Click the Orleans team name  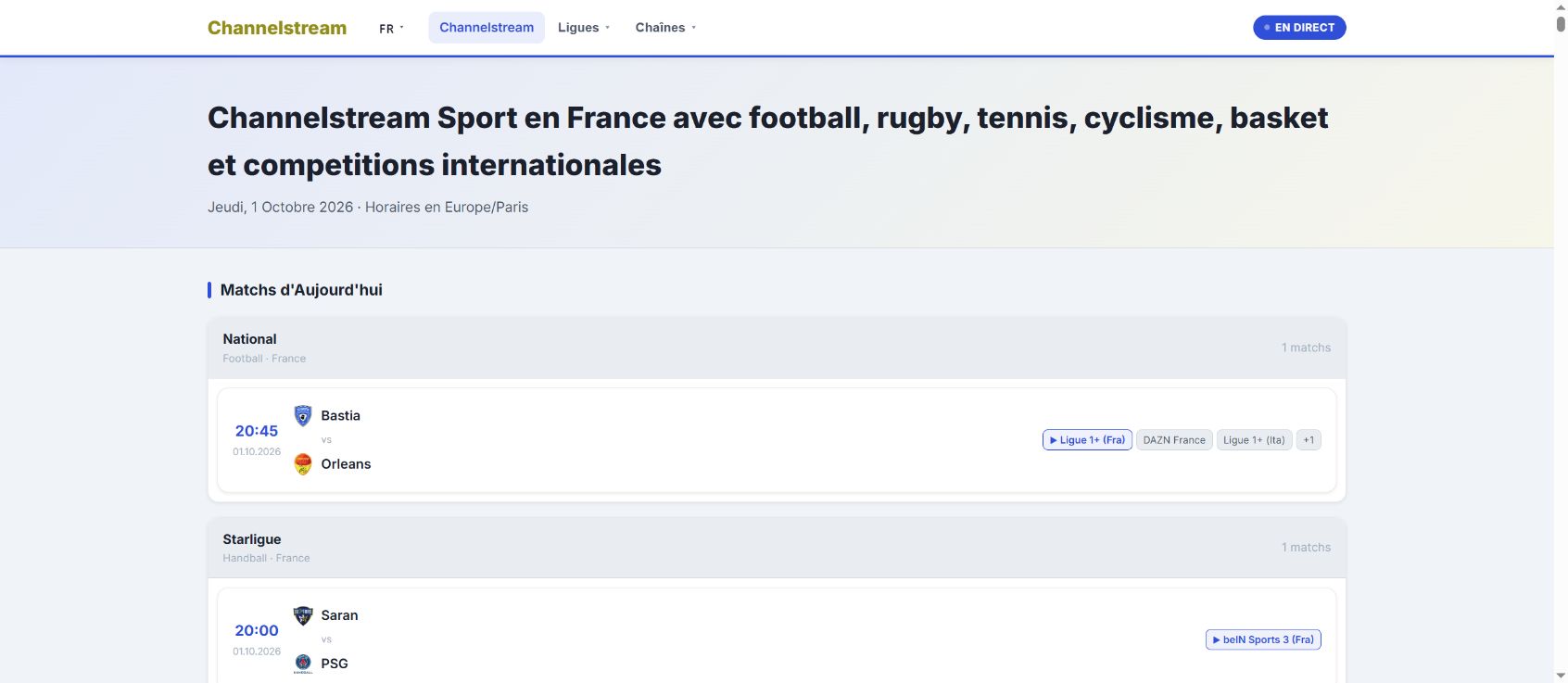point(346,464)
